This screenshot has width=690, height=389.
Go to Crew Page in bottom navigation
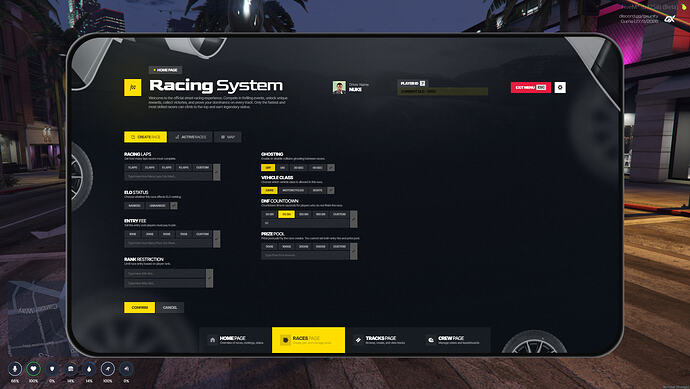[454, 340]
